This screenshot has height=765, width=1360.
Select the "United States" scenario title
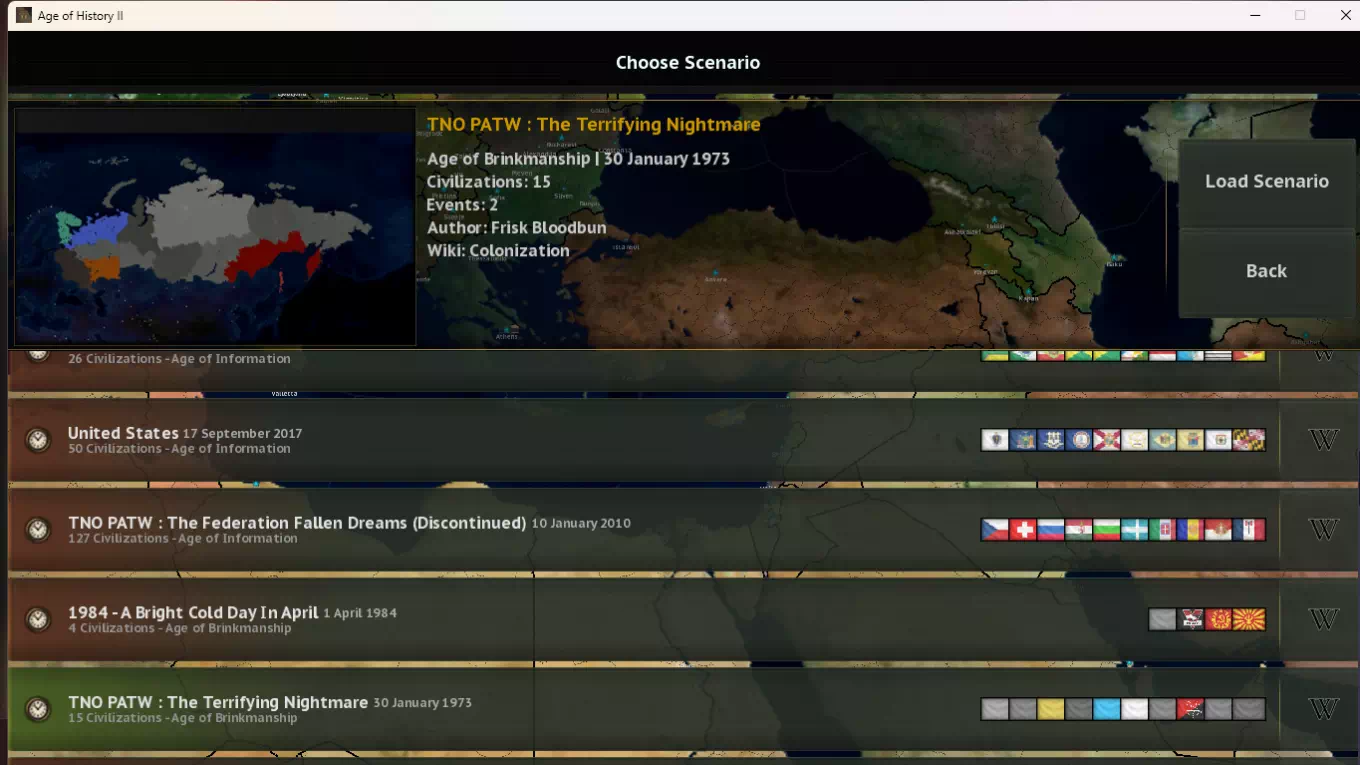coord(123,433)
